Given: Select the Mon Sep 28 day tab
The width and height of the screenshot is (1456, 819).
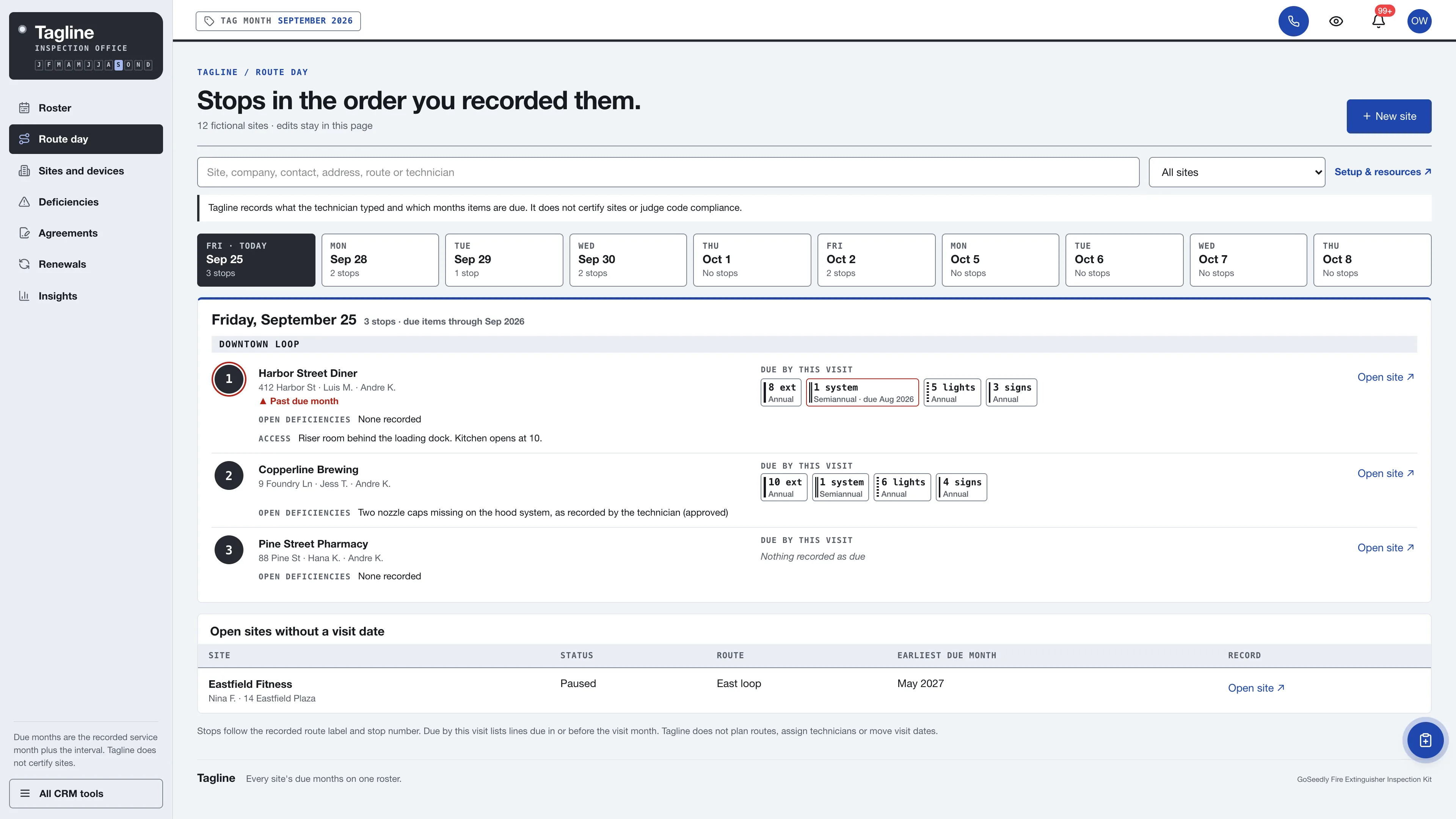Looking at the screenshot, I should click(x=380, y=260).
